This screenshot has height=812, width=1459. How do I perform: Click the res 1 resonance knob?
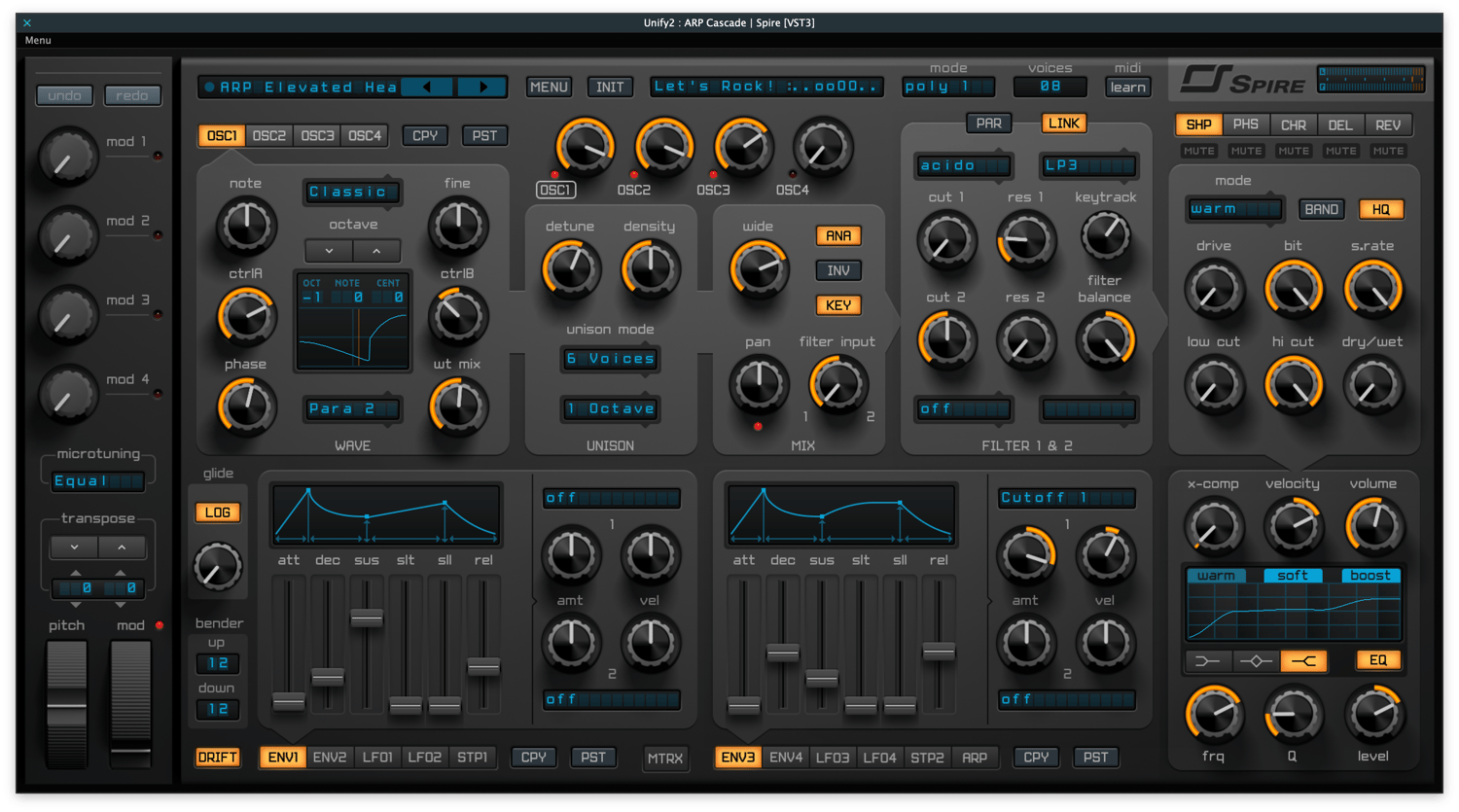[x=1026, y=240]
